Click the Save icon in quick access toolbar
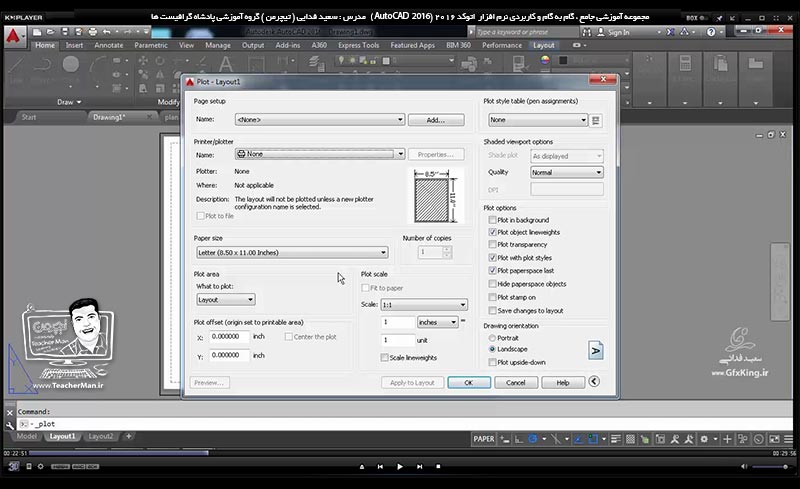This screenshot has height=489, width=800. [65, 32]
